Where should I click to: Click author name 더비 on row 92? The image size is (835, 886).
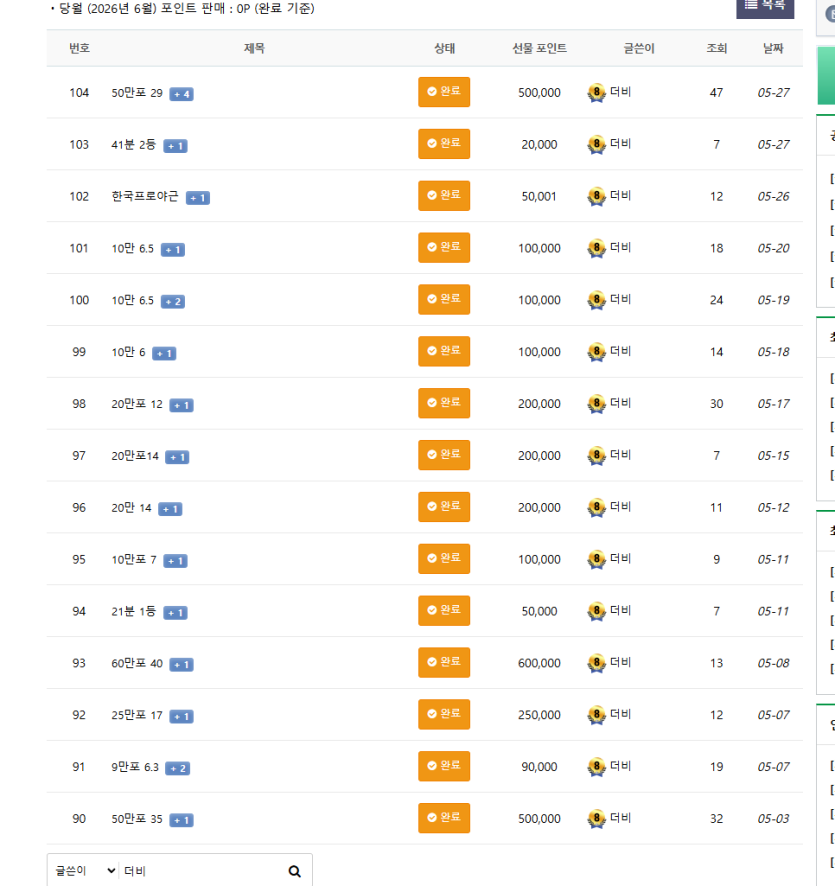pyautogui.click(x=620, y=714)
